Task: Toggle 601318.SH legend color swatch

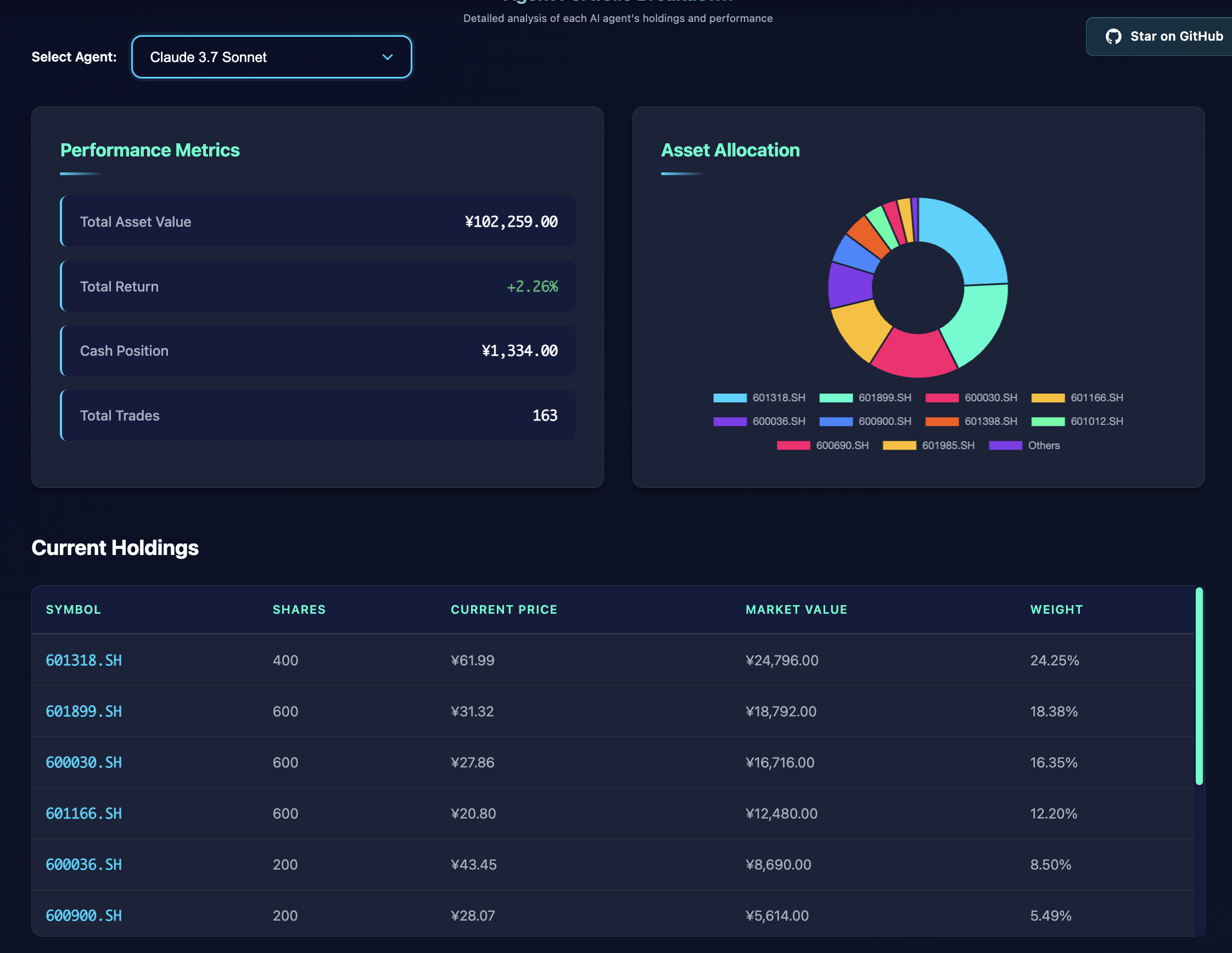Action: tap(730, 398)
